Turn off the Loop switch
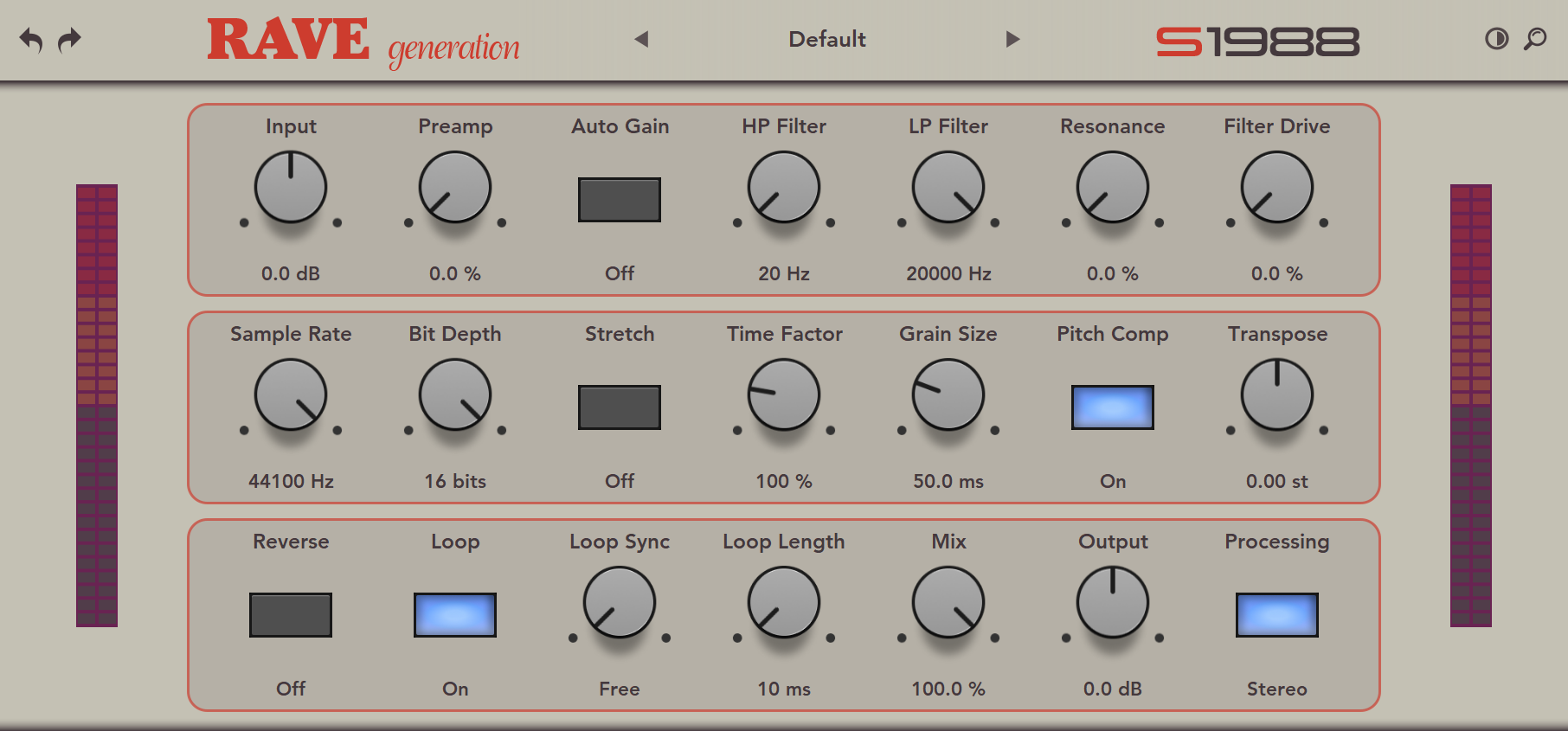Screen dimensions: 1568x731 [x=455, y=615]
